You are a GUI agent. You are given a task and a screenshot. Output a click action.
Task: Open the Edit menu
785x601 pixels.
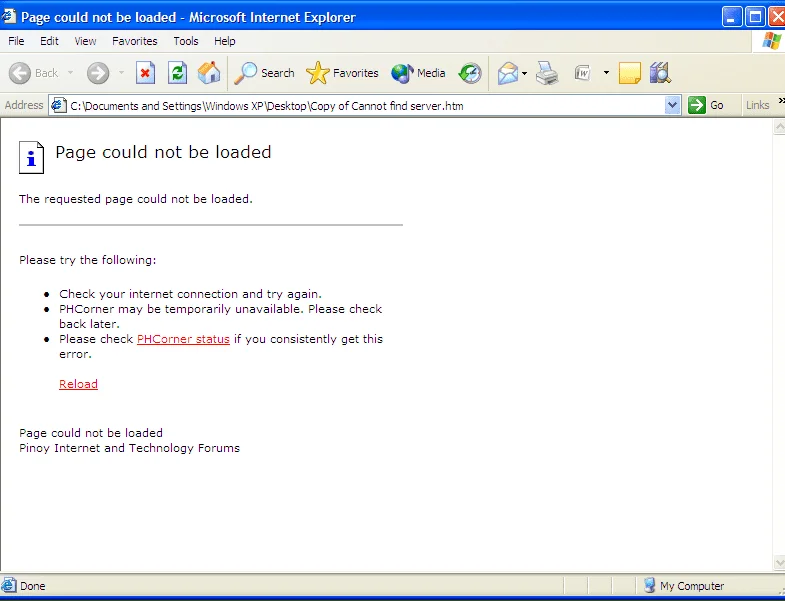point(49,41)
